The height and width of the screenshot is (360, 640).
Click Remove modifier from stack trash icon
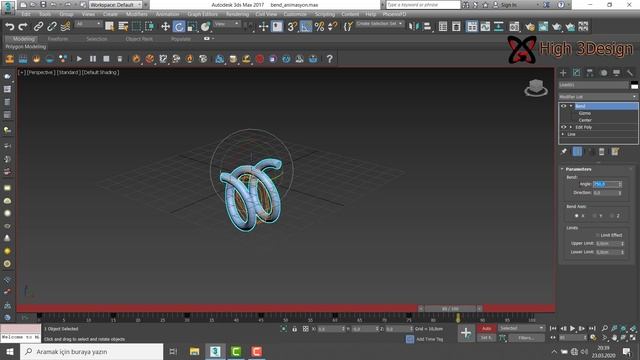(x=602, y=151)
